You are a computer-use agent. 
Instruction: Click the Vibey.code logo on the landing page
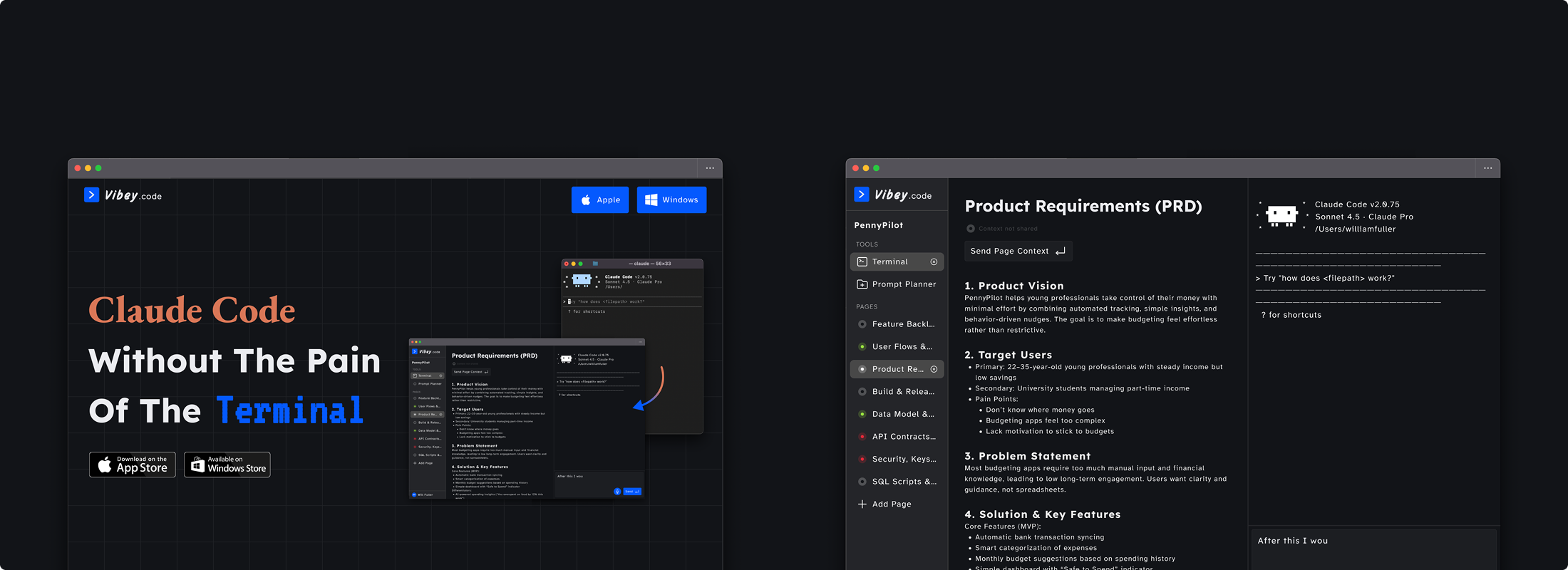point(123,195)
